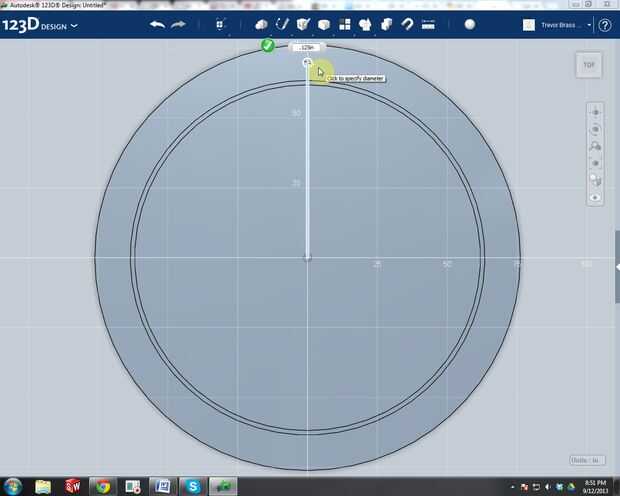Open the Google Drive tray icon

pyautogui.click(x=571, y=487)
